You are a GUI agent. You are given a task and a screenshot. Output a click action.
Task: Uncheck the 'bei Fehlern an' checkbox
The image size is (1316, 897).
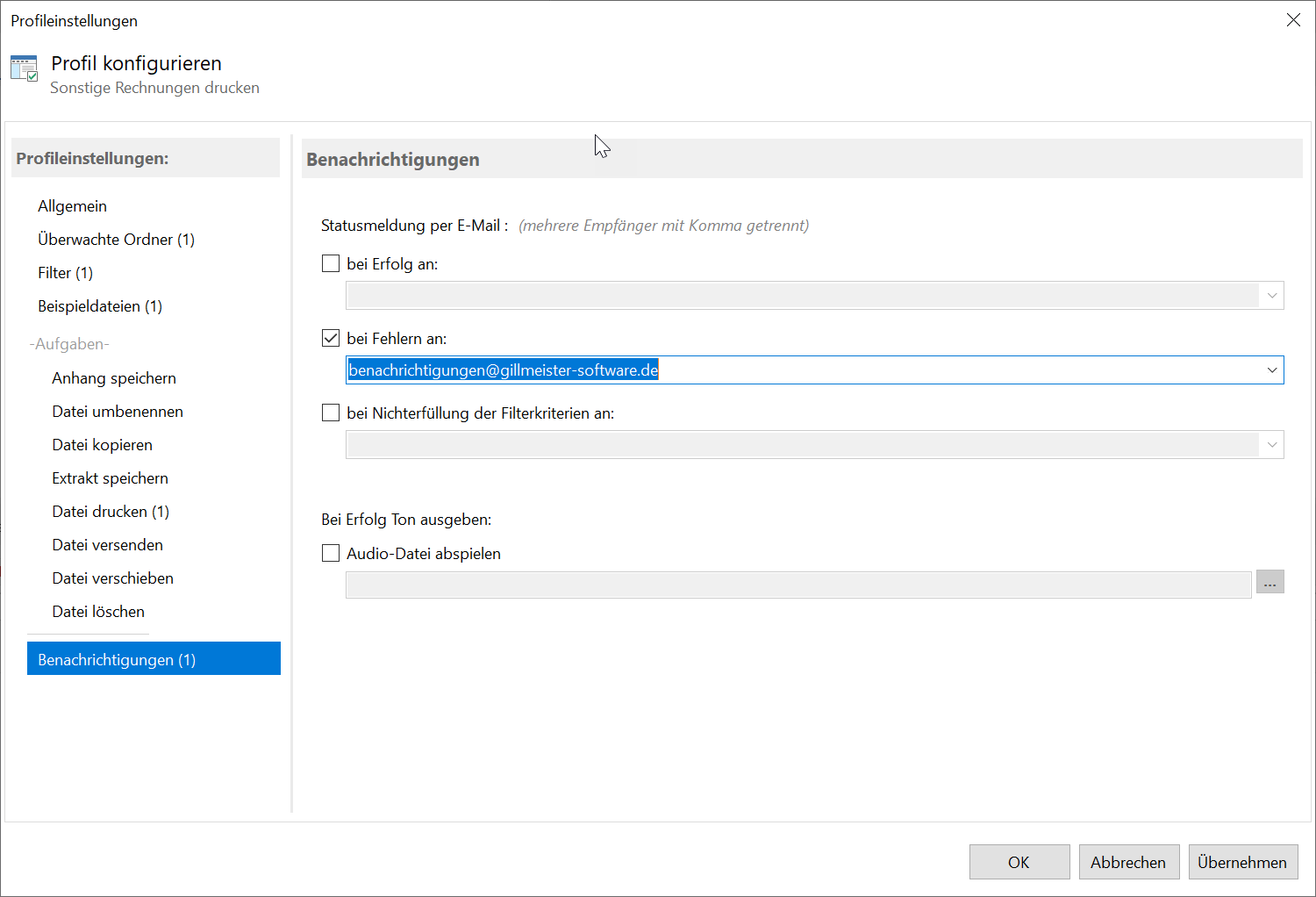[x=331, y=338]
